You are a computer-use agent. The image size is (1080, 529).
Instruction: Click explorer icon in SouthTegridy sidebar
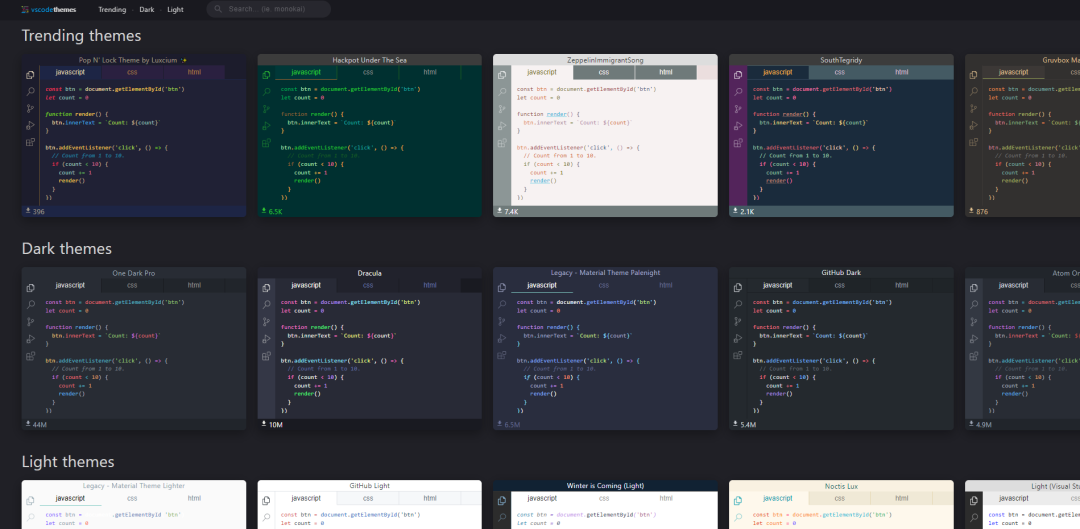coord(738,74)
